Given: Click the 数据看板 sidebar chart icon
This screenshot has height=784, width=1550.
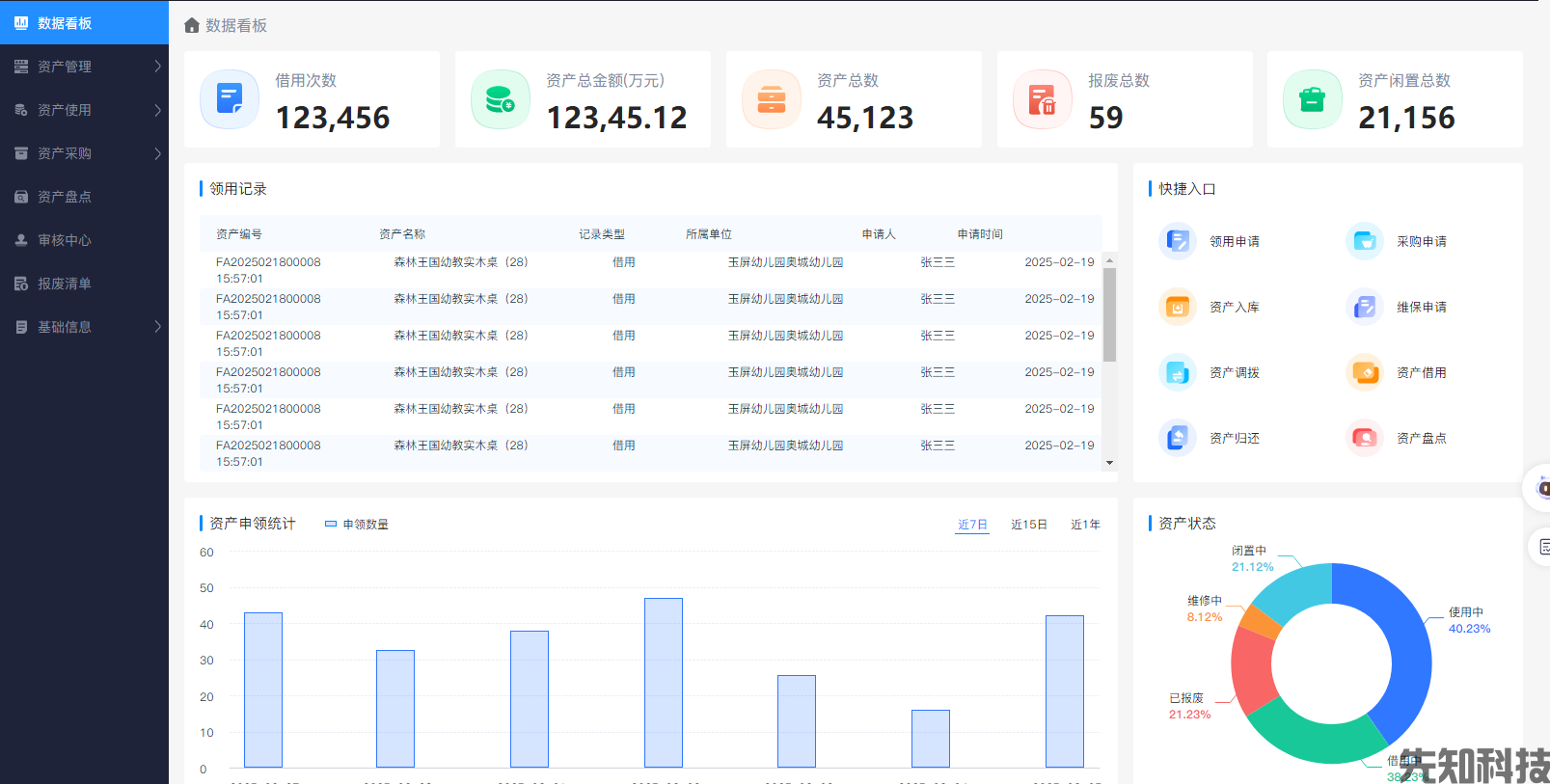Looking at the screenshot, I should pos(21,22).
